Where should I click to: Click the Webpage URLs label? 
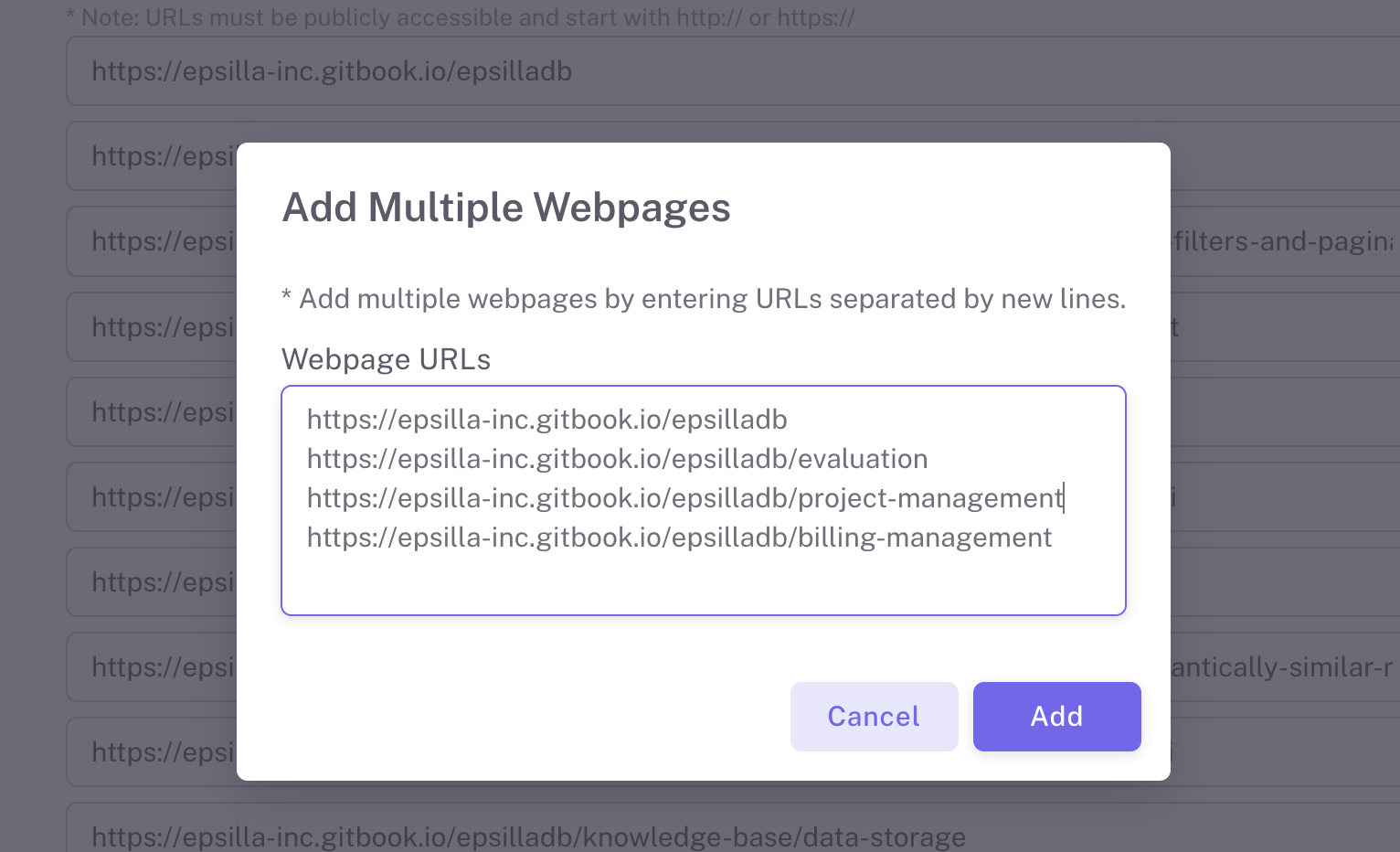(386, 359)
